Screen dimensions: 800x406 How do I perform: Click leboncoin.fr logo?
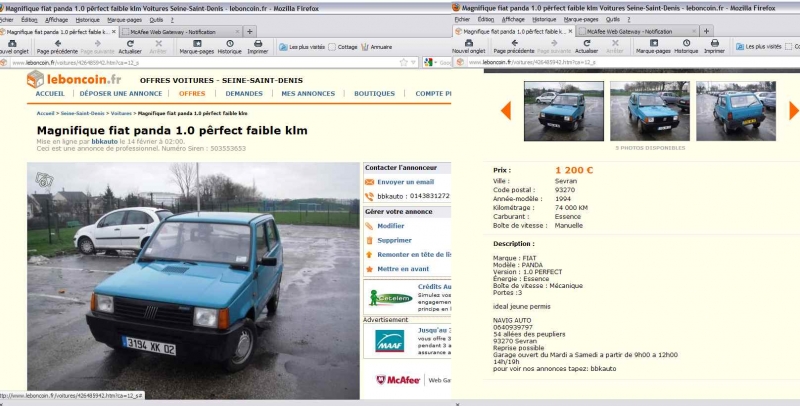(74, 79)
